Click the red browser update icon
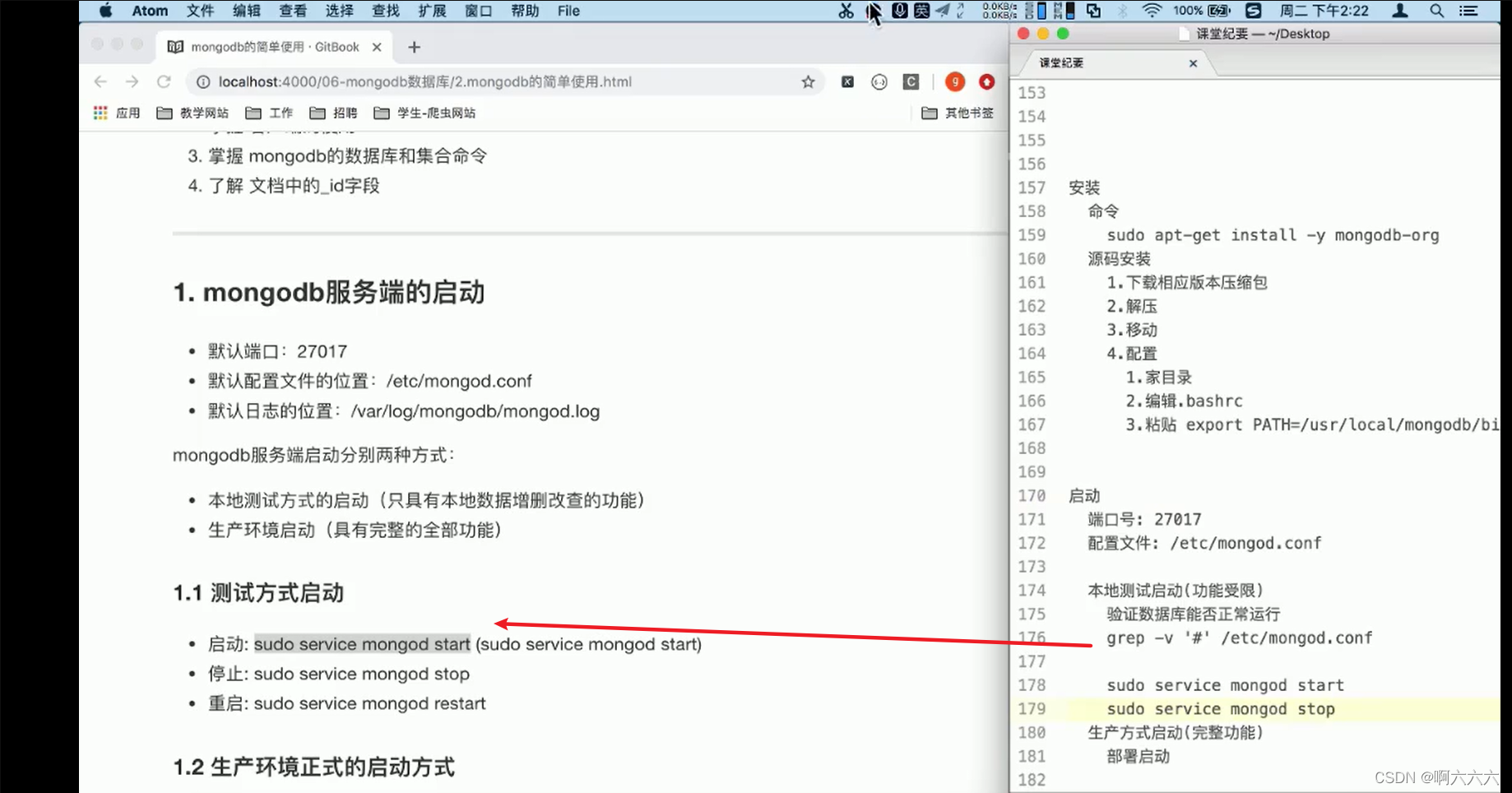 pos(987,81)
